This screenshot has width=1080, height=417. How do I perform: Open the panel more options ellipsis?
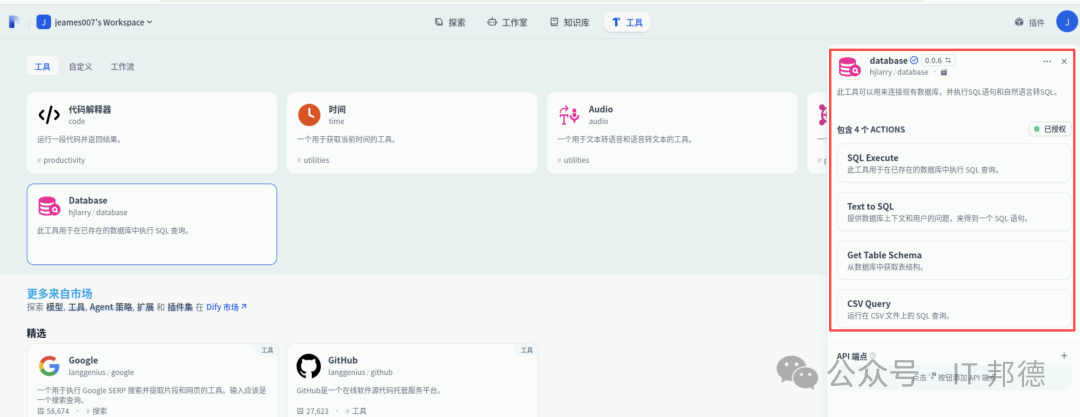(1047, 61)
